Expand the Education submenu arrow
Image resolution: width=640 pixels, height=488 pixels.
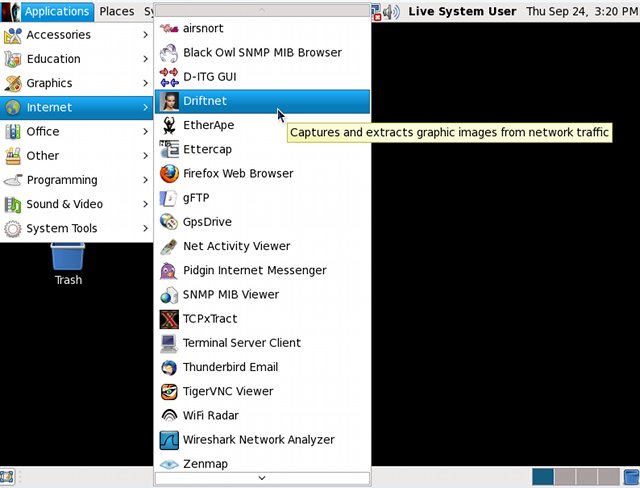(145, 59)
